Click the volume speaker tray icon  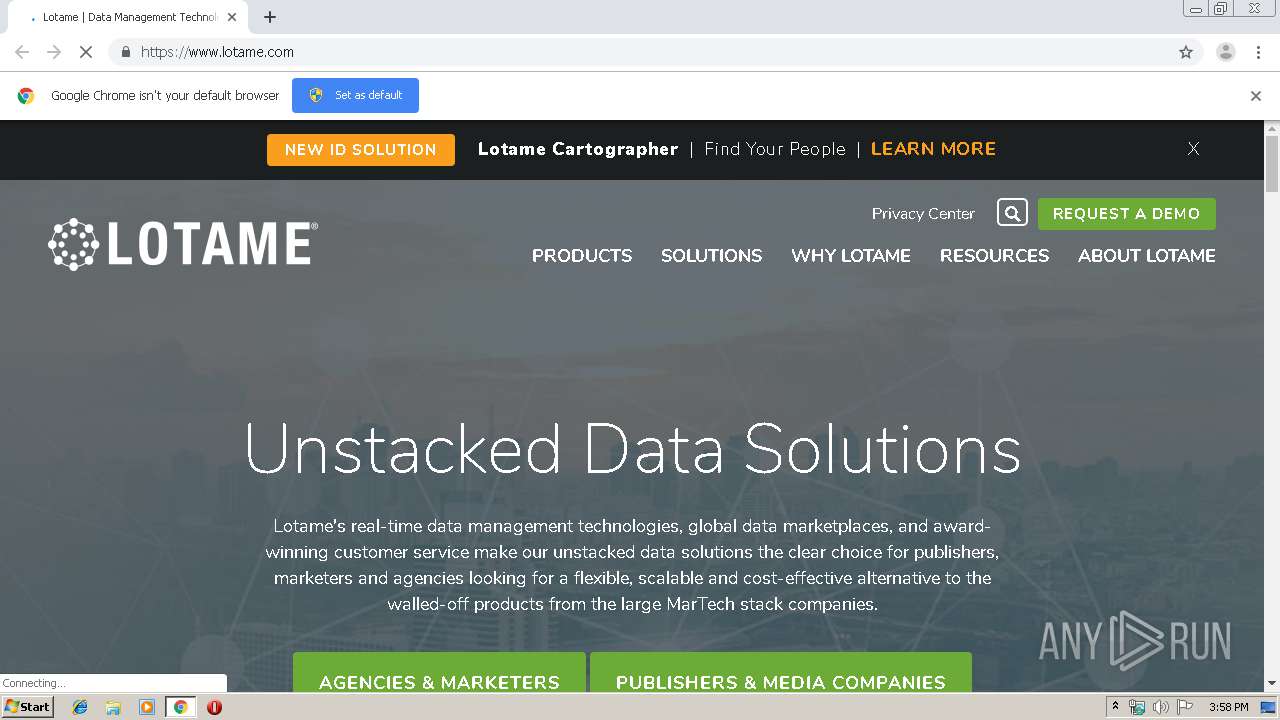(1161, 707)
